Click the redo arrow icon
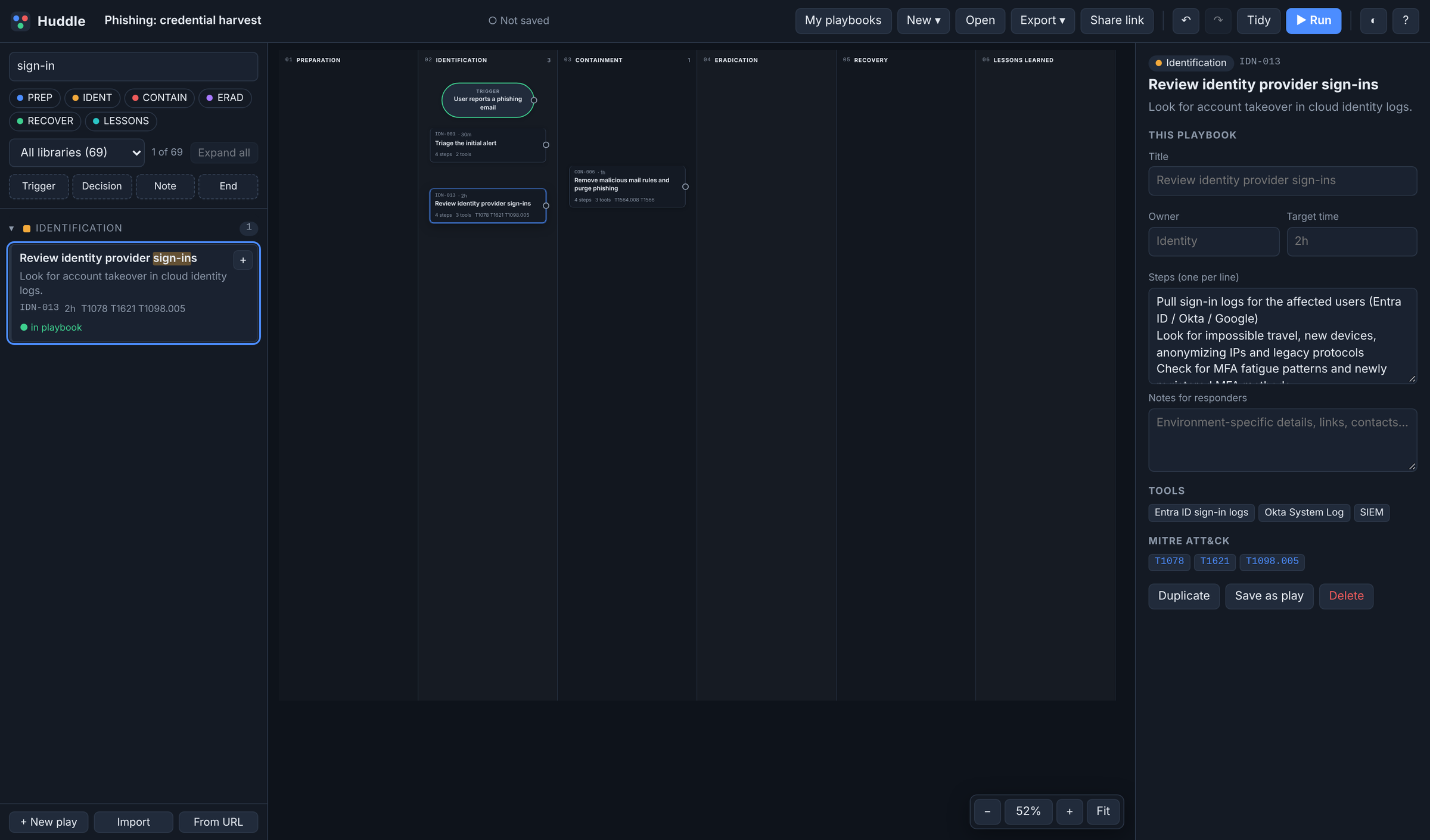 (x=1218, y=21)
